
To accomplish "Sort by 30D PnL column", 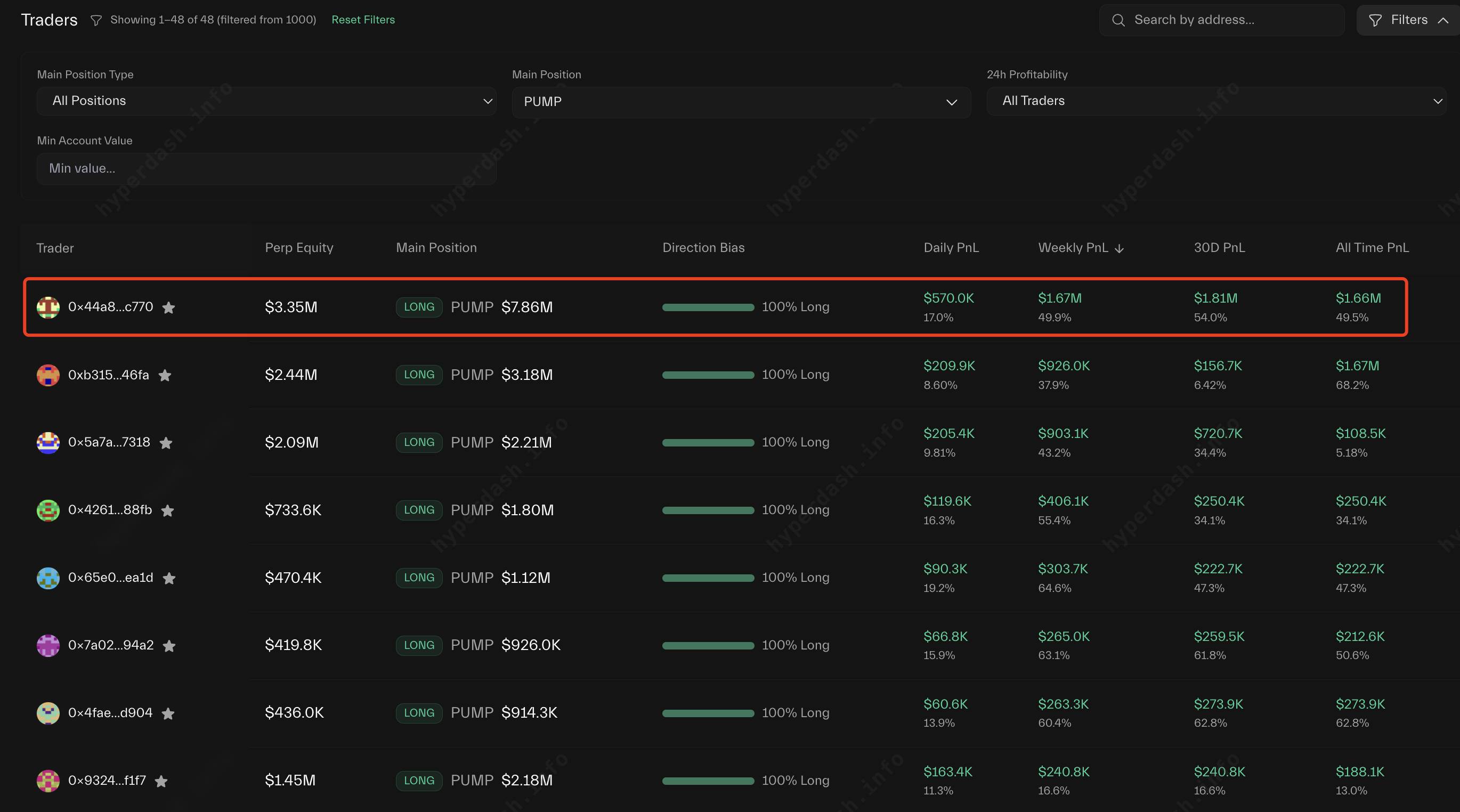I will click(1220, 248).
